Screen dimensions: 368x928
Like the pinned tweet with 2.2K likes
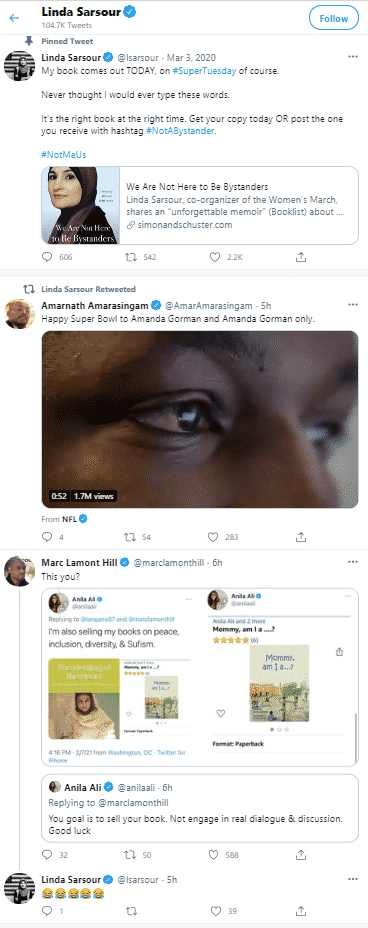coord(216,257)
